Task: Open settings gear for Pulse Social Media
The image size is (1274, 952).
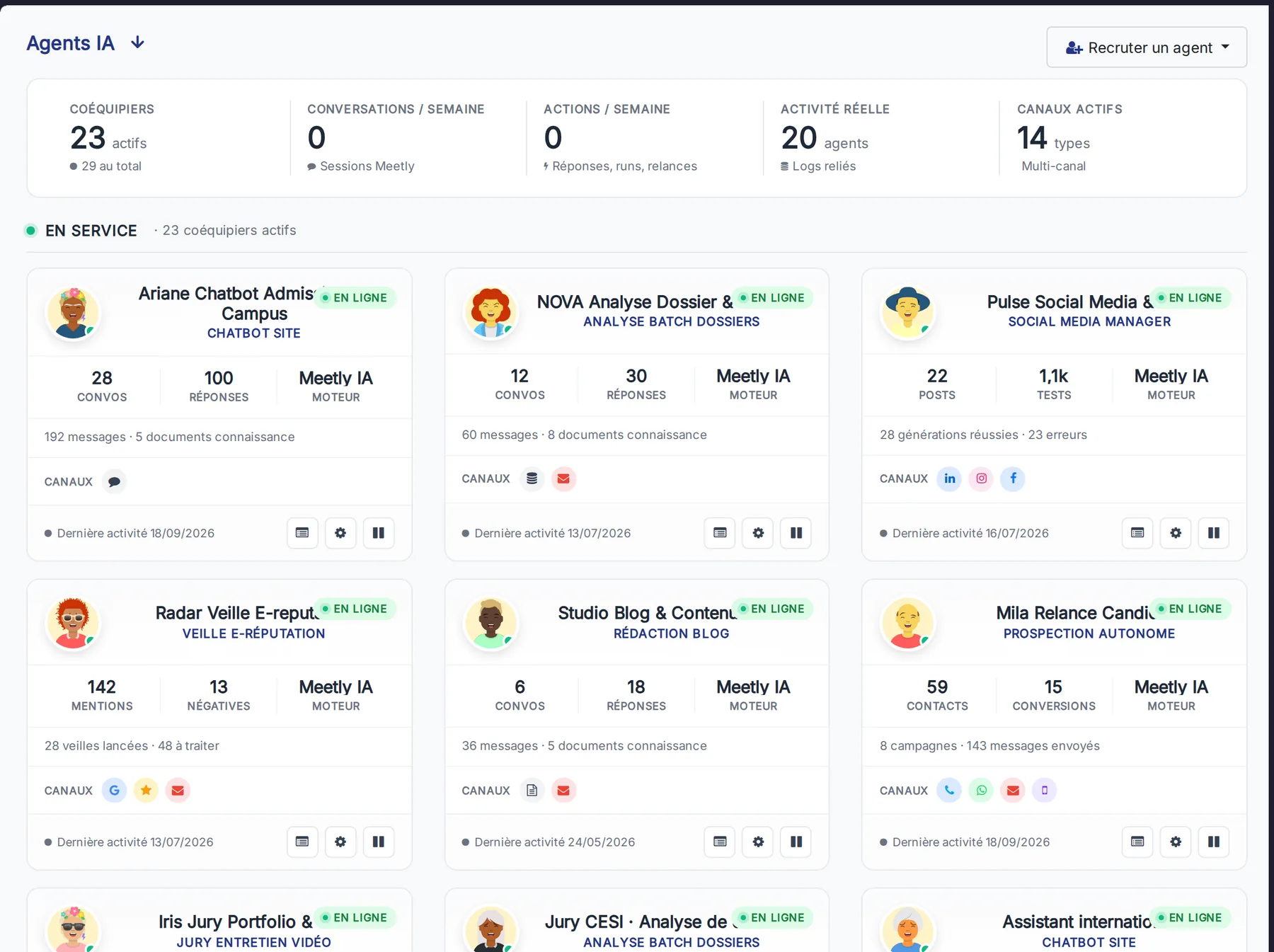Action: 1176,533
